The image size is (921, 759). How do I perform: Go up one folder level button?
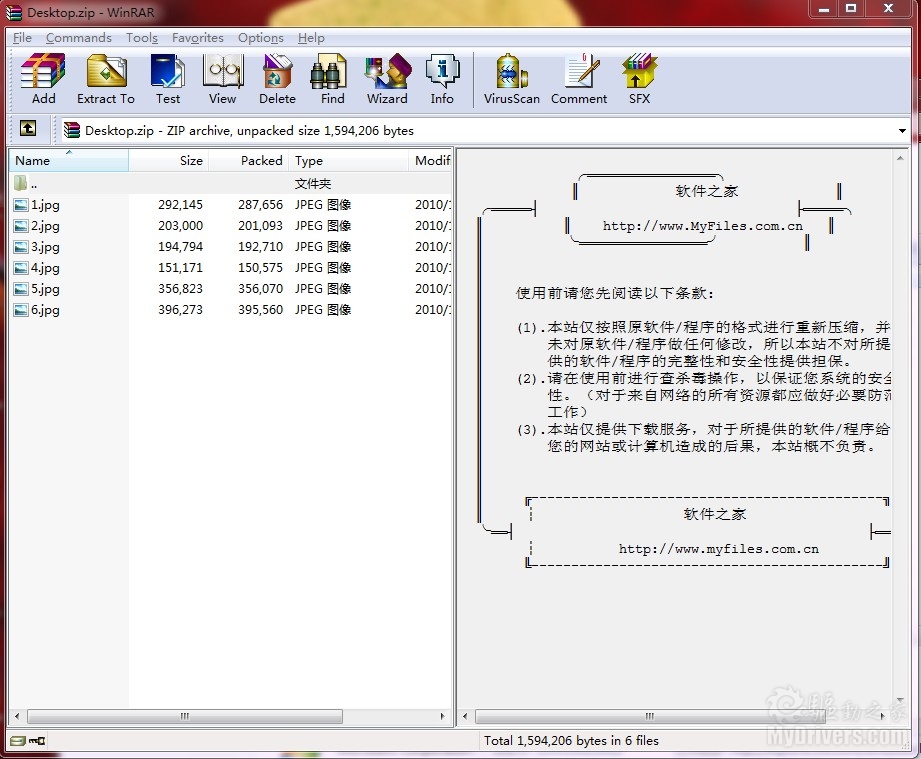[28, 129]
